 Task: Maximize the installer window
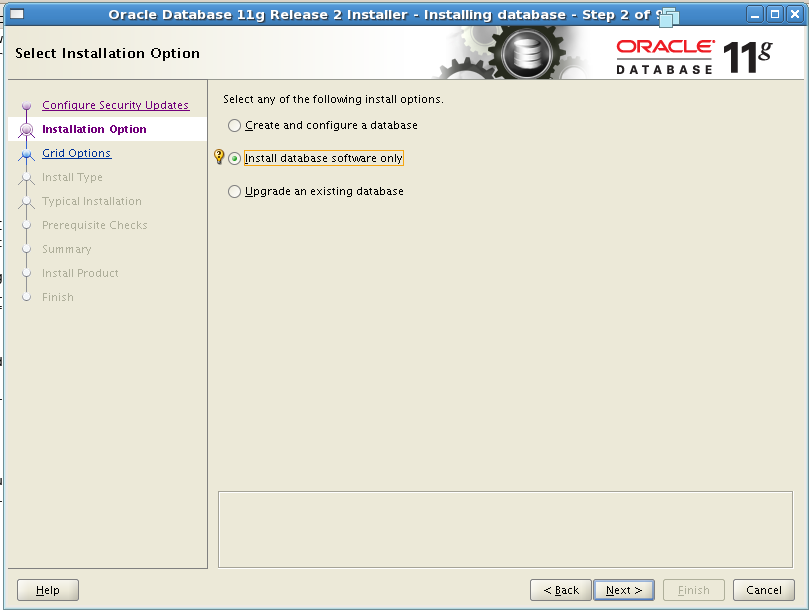coord(775,14)
